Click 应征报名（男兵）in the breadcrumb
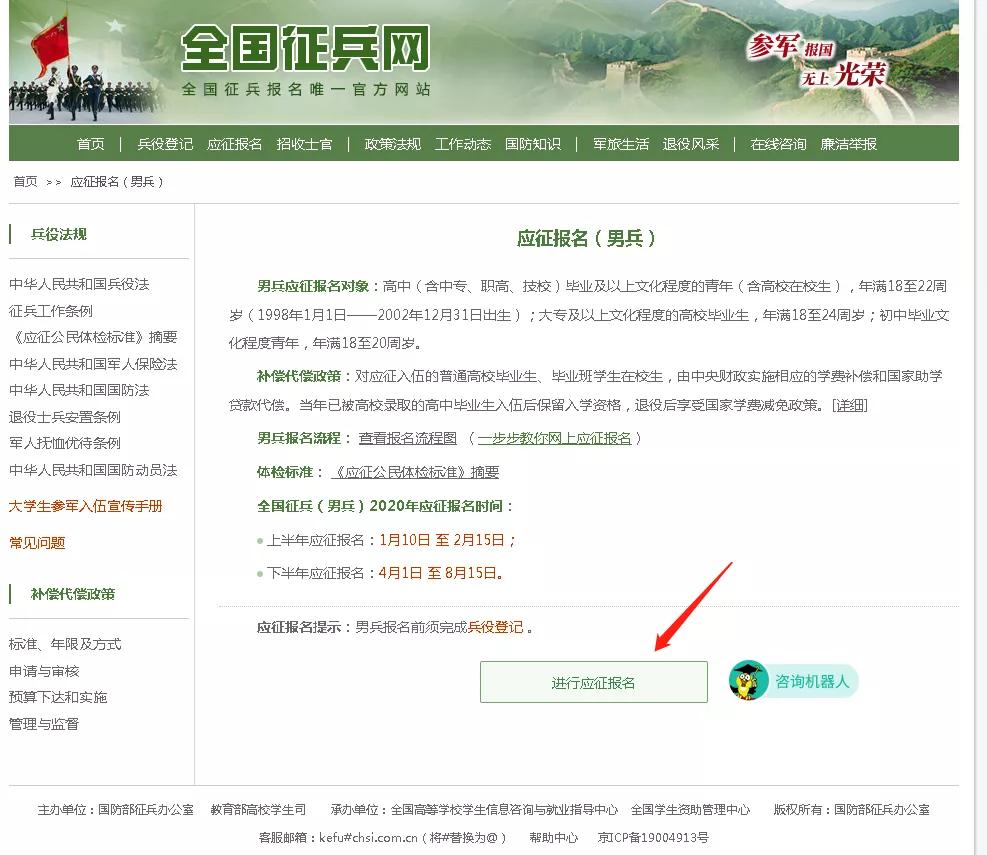Screen dimensions: 987x855 pyautogui.click(x=116, y=182)
